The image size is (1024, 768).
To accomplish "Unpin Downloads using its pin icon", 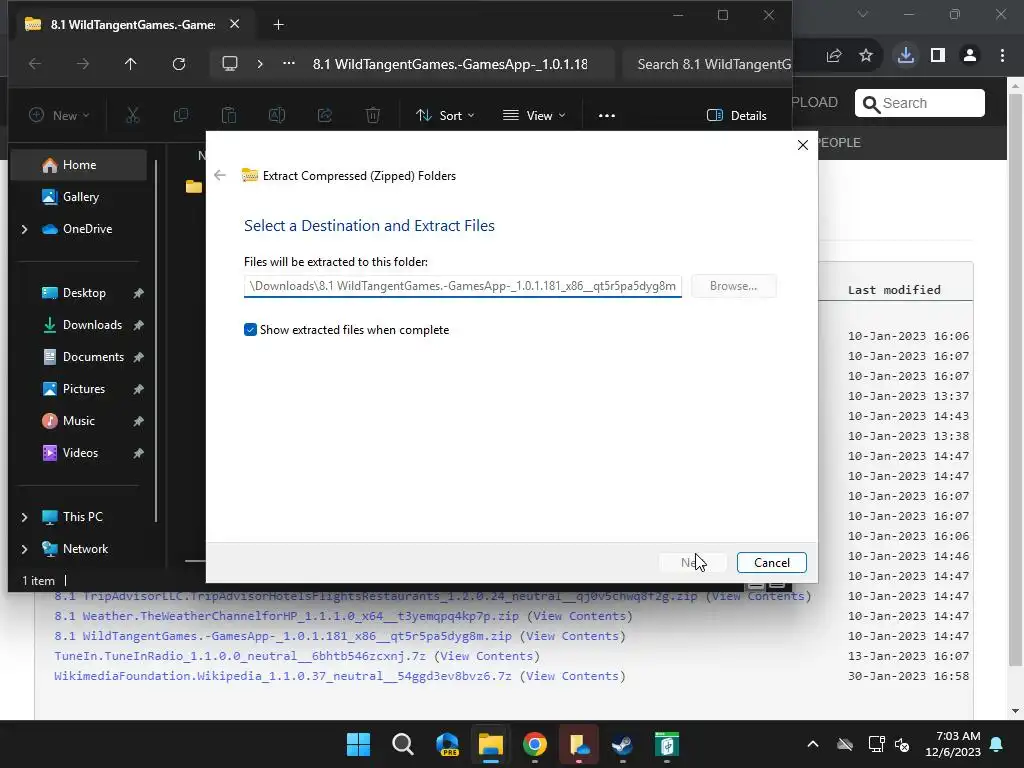I will (138, 325).
